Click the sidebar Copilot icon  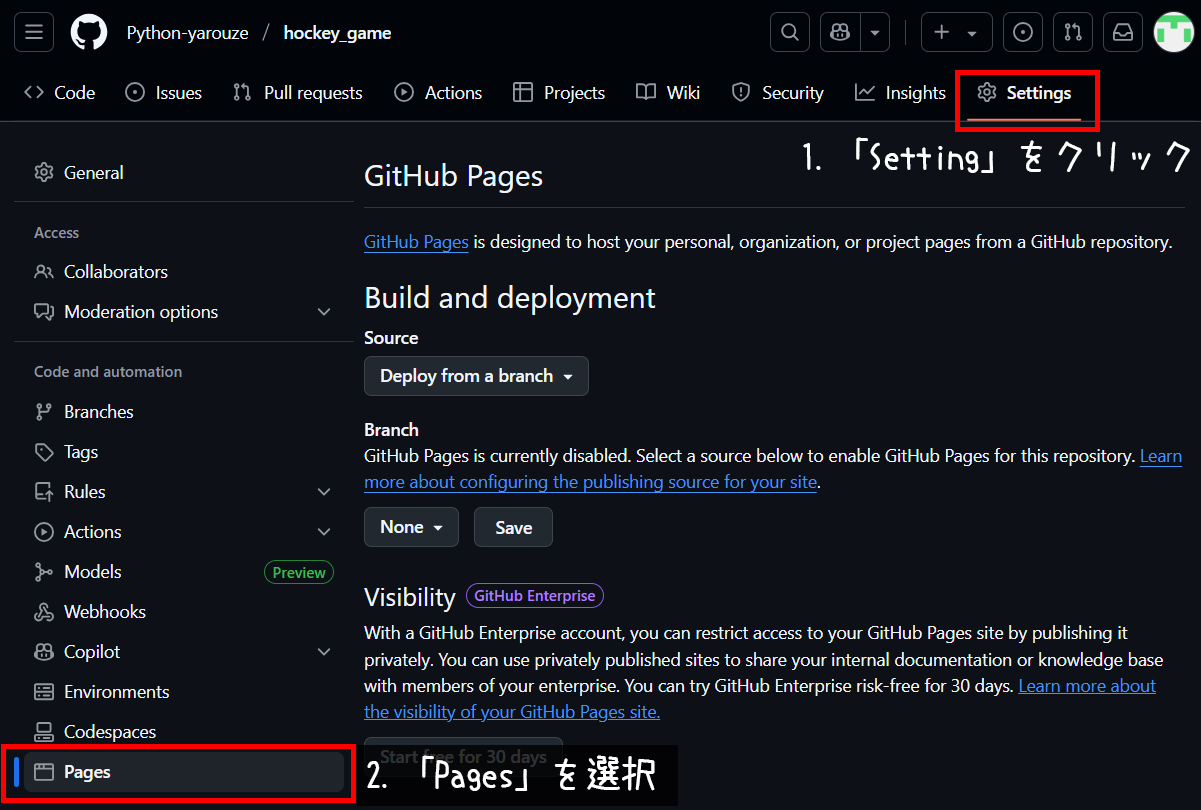tap(44, 652)
